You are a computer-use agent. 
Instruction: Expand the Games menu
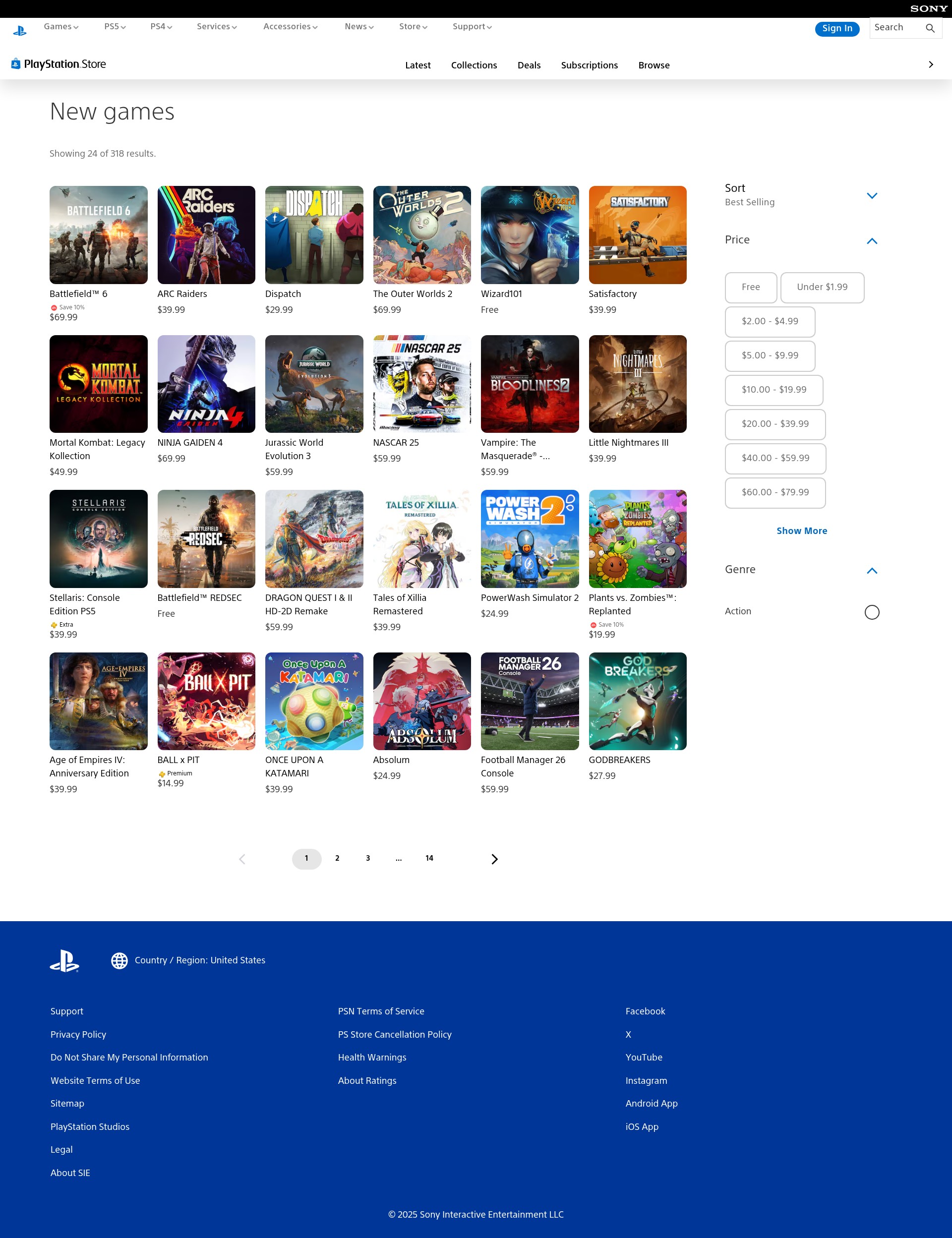61,27
